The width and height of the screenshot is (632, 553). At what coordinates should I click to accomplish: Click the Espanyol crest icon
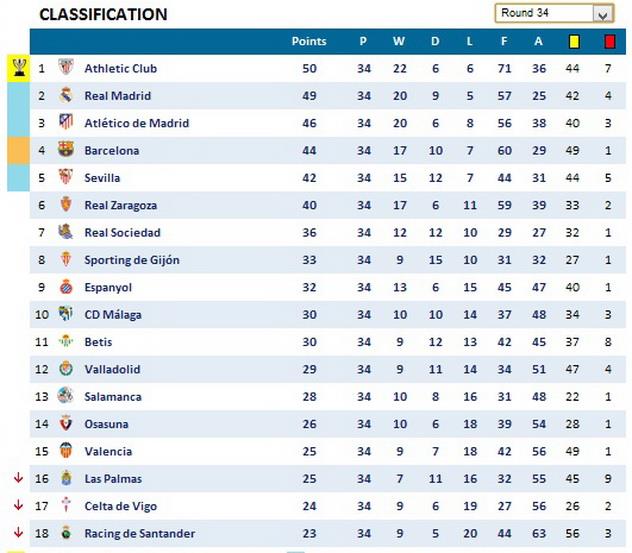tap(66, 288)
